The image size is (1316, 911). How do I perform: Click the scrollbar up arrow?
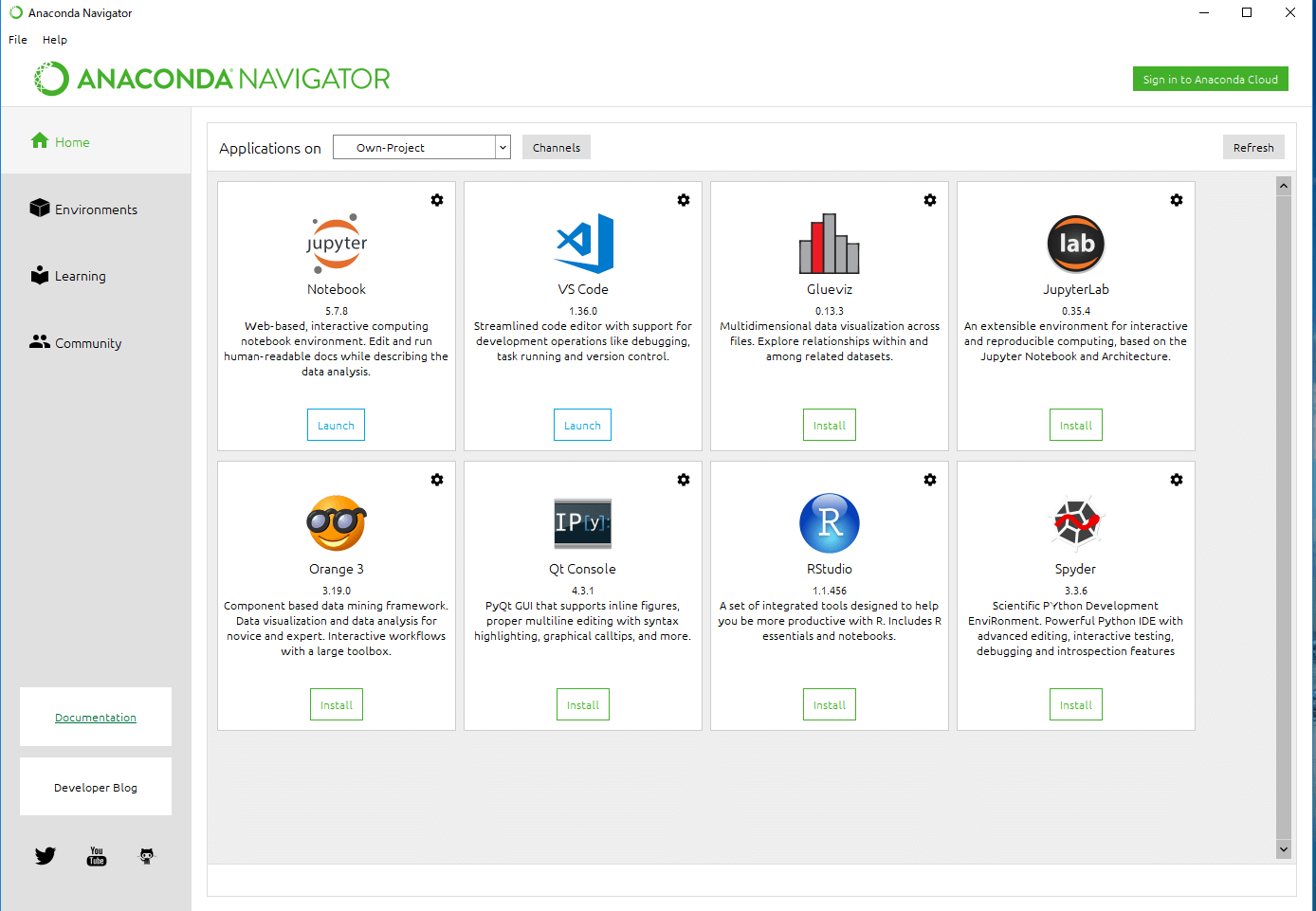tap(1284, 186)
